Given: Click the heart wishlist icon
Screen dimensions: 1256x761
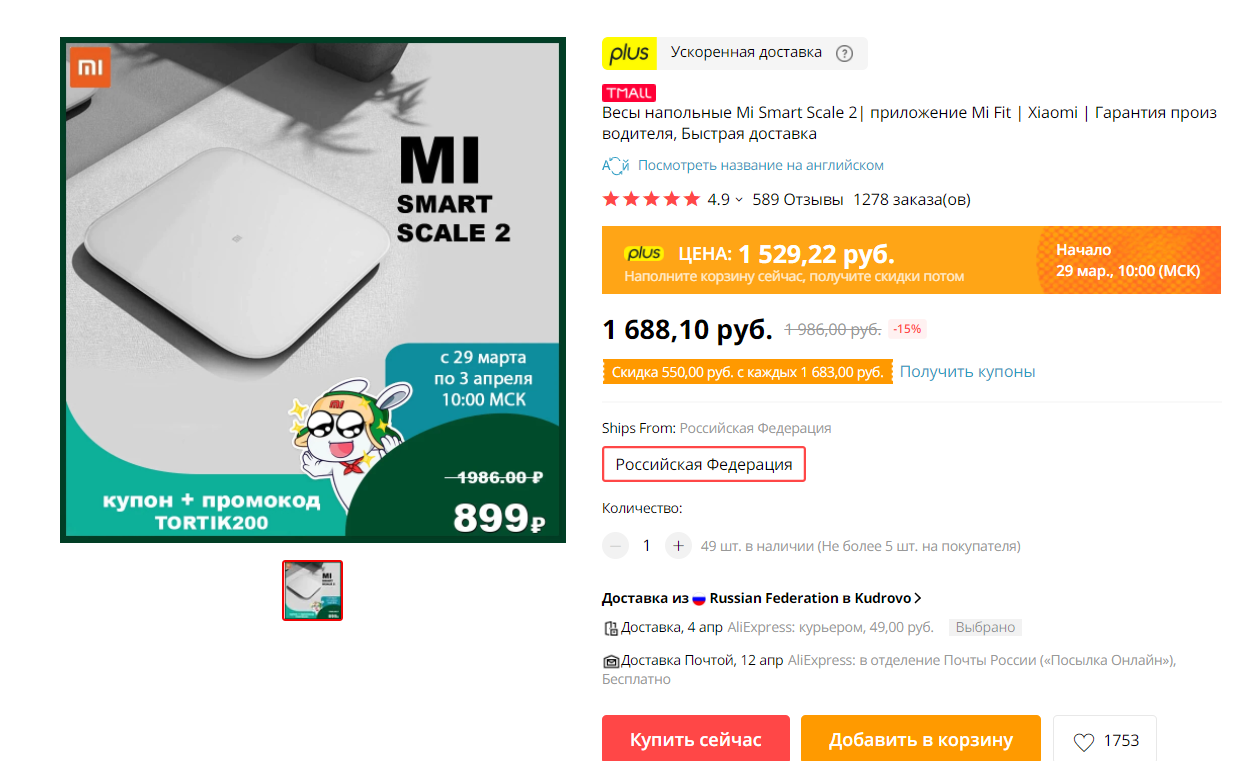Looking at the screenshot, I should (1083, 742).
